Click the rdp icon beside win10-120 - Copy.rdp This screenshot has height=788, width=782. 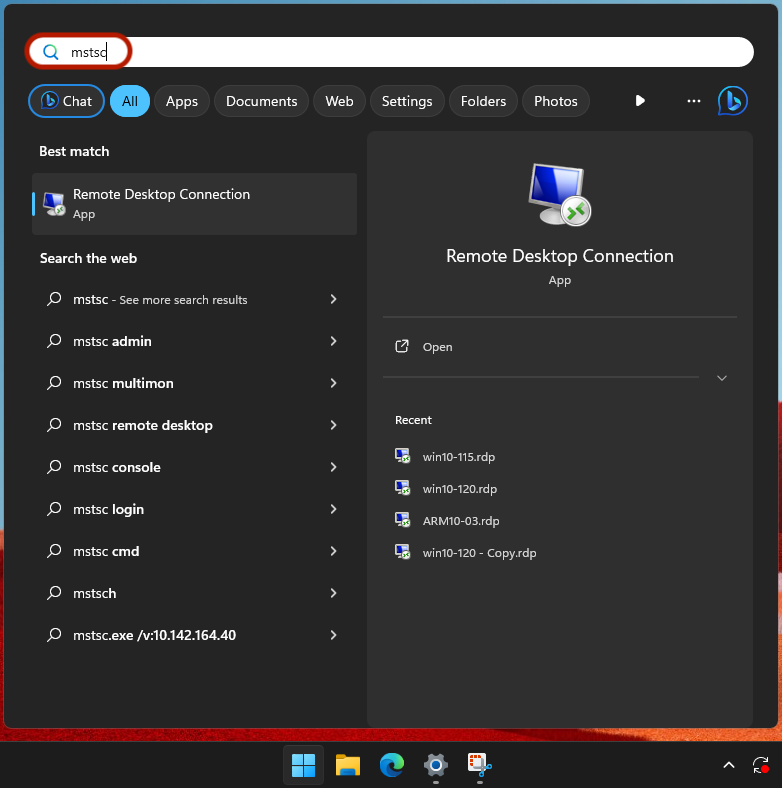(402, 552)
